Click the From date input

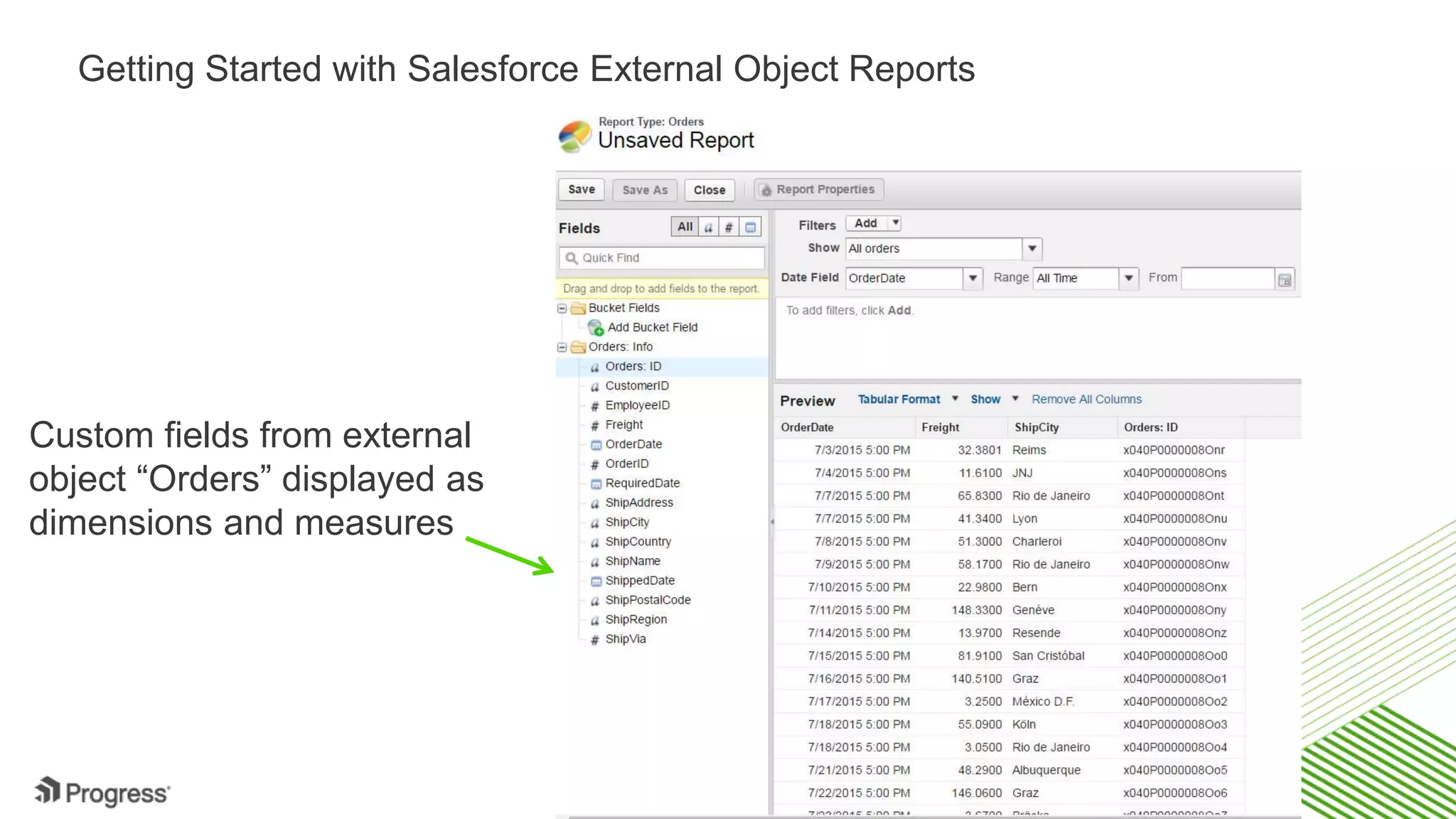[x=1228, y=279]
